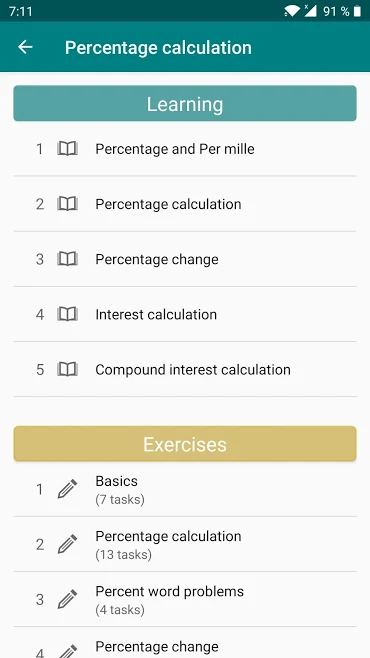Tap book icon for Compound interest calculation
Screen dimensions: 370x658
[67, 369]
